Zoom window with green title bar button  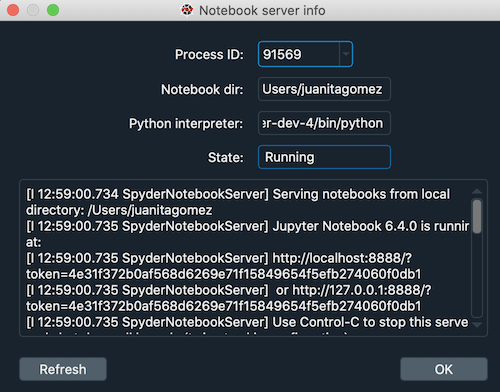tap(53, 10)
